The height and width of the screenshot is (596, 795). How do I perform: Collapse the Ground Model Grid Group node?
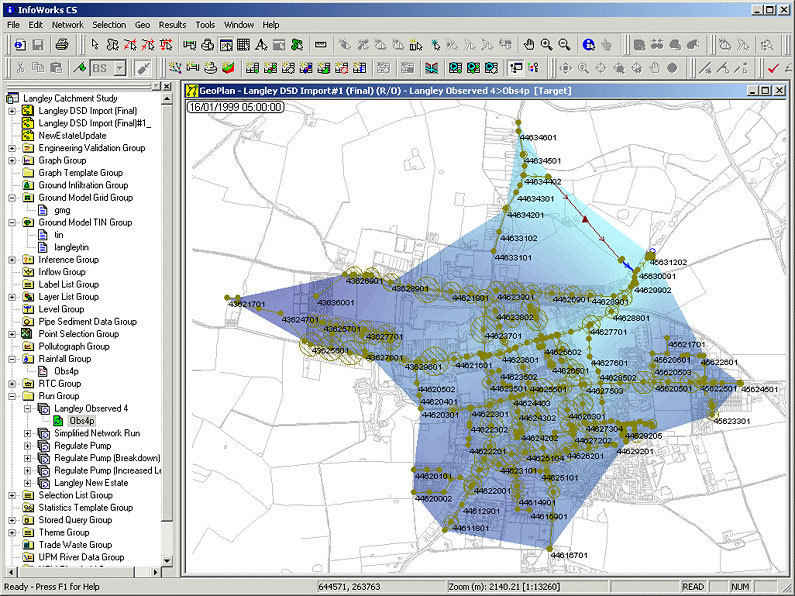12,198
